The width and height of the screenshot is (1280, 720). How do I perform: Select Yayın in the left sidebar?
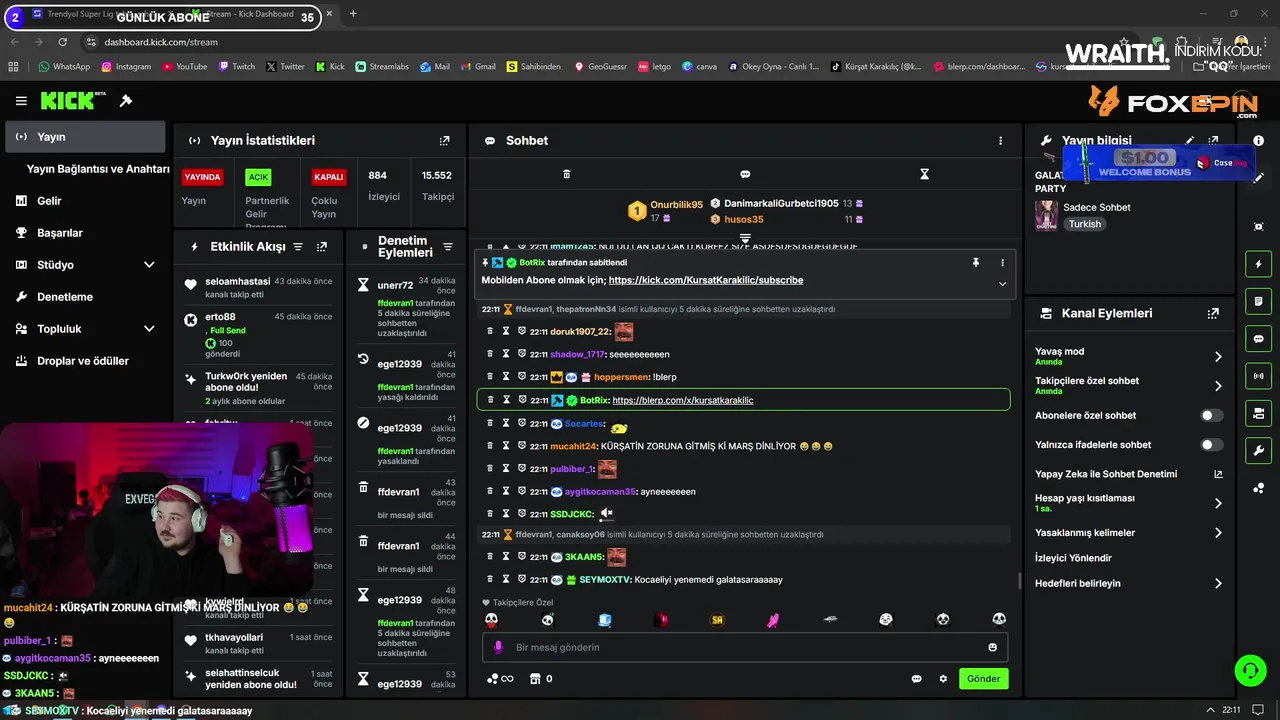click(85, 137)
